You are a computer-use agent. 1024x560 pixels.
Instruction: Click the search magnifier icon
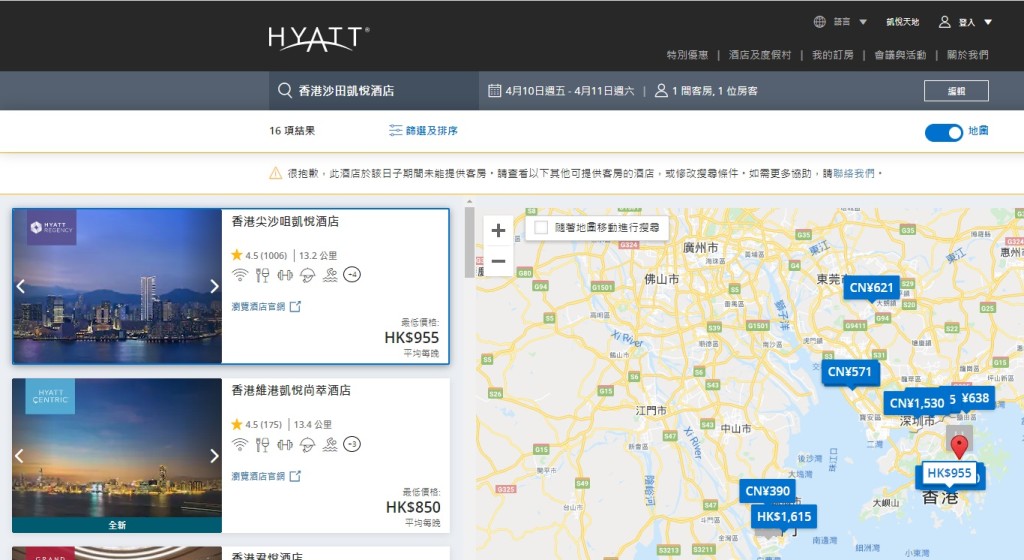coord(285,90)
